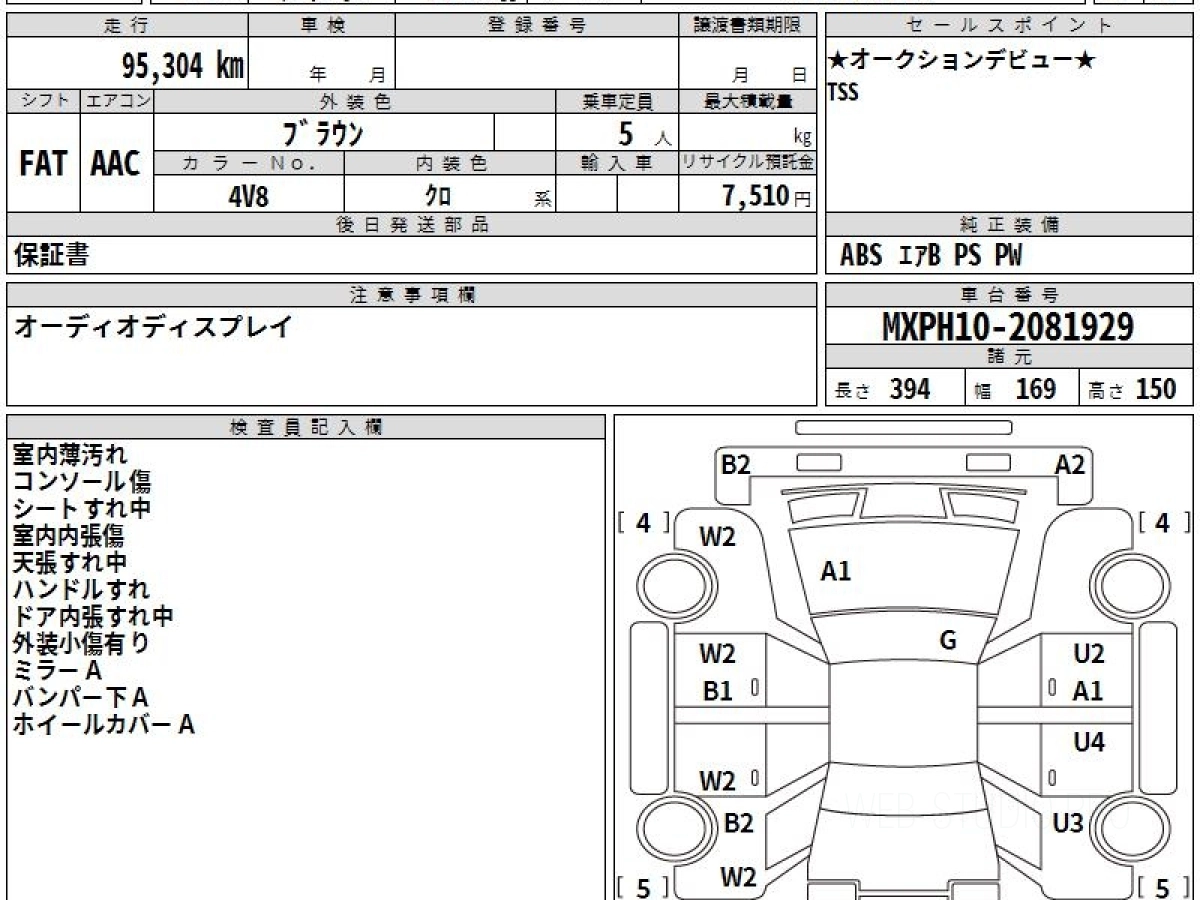This screenshot has height=900, width=1200.
Task: Click the A1 mark on the hood
Action: click(x=835, y=572)
